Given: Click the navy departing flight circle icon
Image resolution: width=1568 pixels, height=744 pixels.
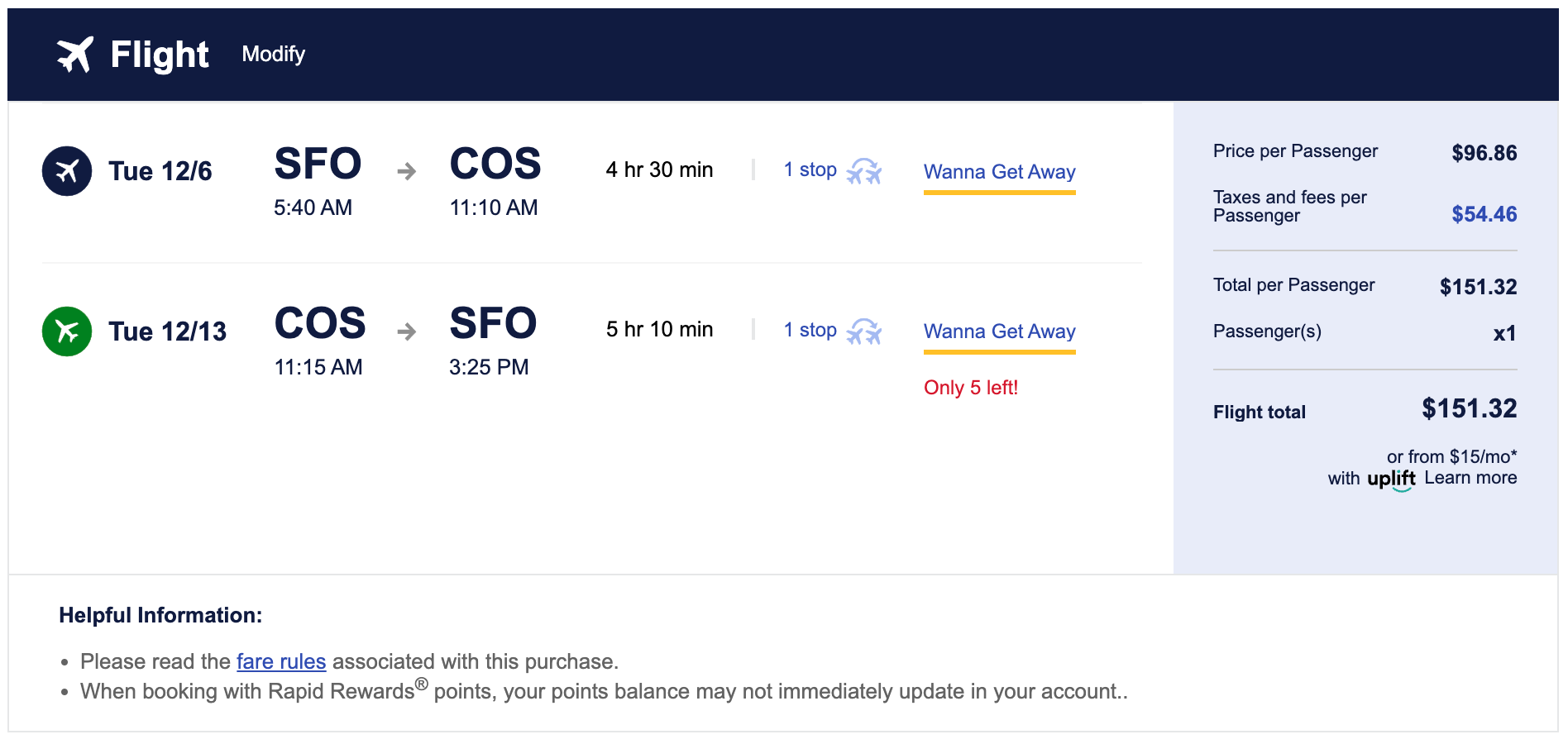Looking at the screenshot, I should (67, 171).
